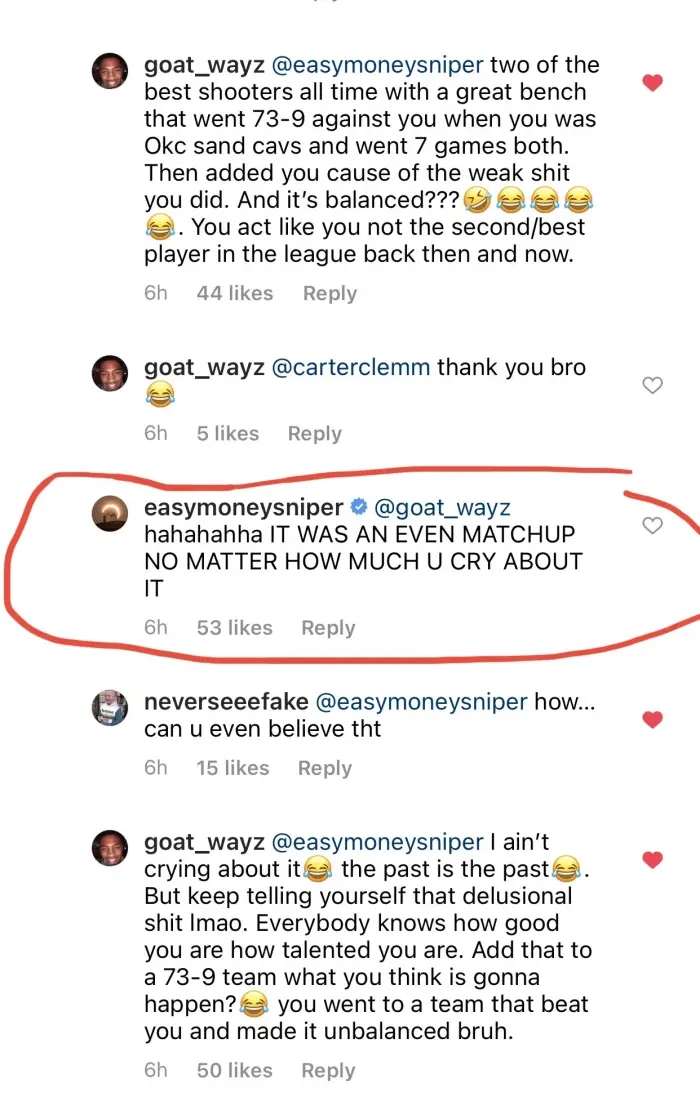
Task: Tap goat_wayz avatar beside "thank you bro"
Action: [x=110, y=372]
